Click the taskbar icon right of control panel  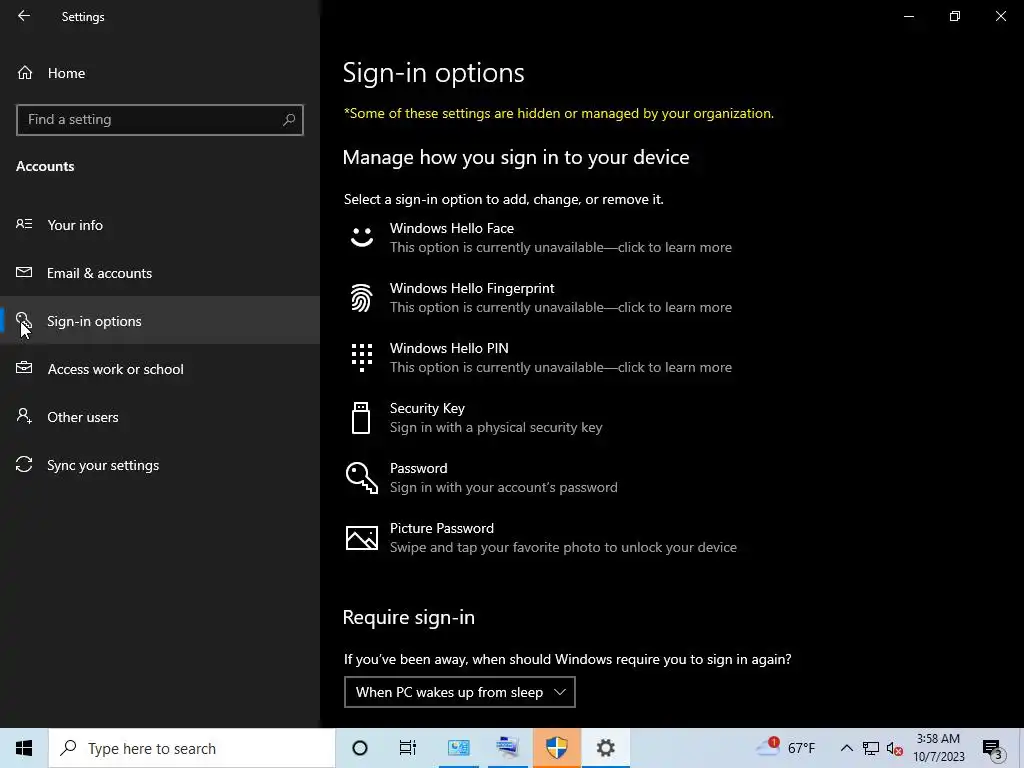pyautogui.click(x=507, y=748)
